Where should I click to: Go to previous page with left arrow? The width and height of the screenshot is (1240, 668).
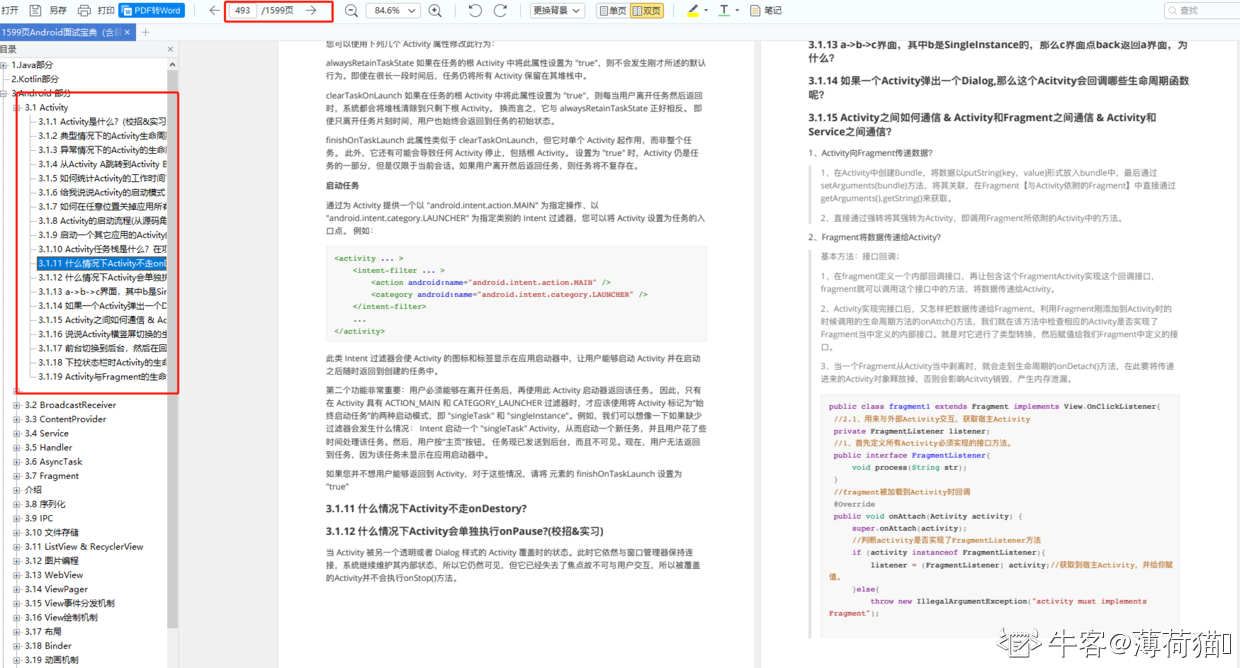pos(214,10)
